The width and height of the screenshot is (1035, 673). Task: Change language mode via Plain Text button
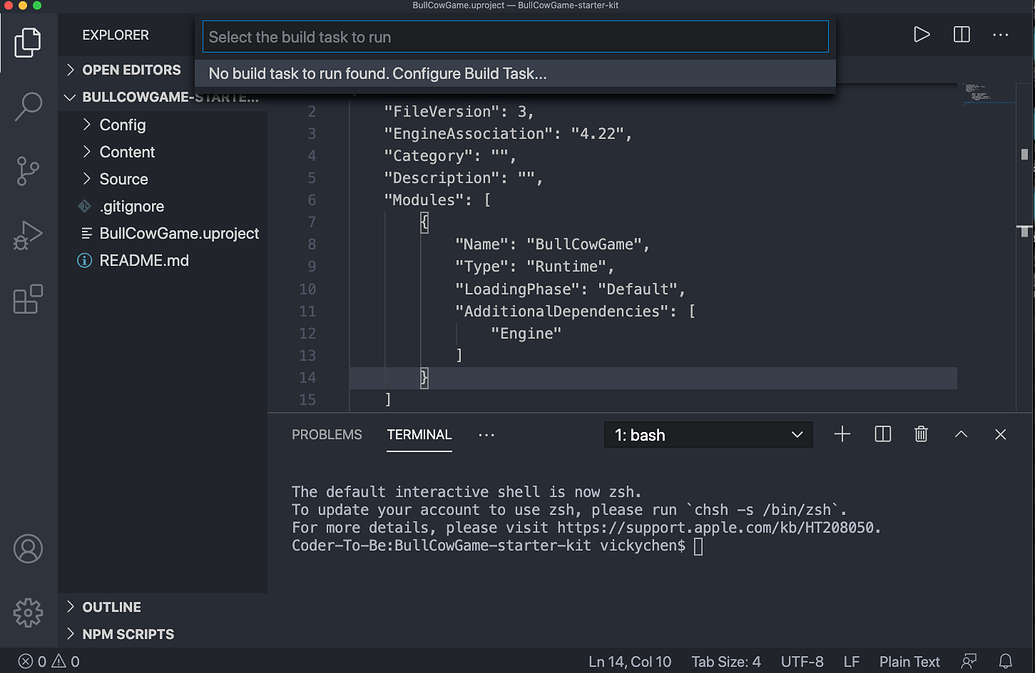coord(908,661)
